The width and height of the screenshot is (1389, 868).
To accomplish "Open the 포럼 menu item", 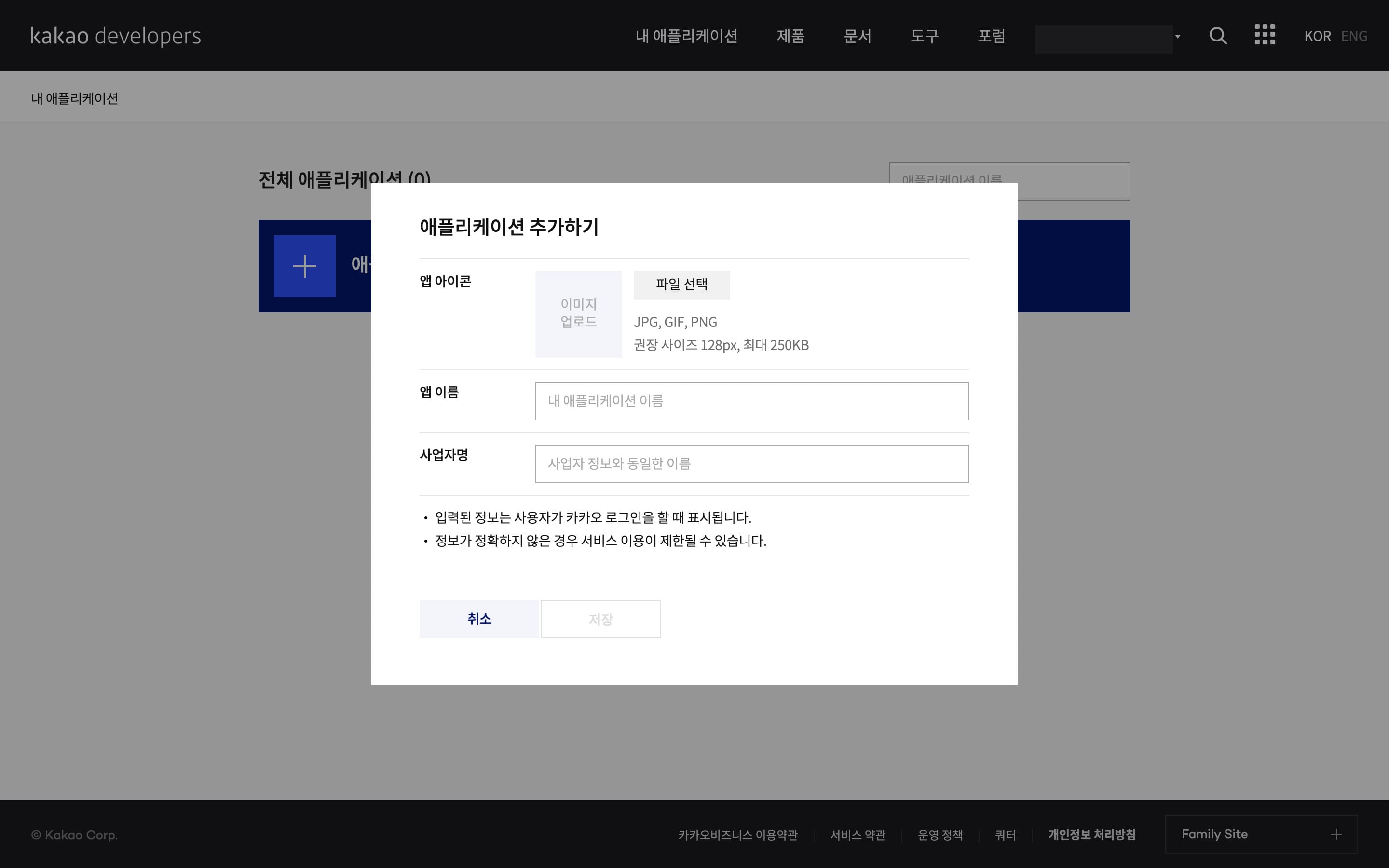I will click(x=991, y=36).
